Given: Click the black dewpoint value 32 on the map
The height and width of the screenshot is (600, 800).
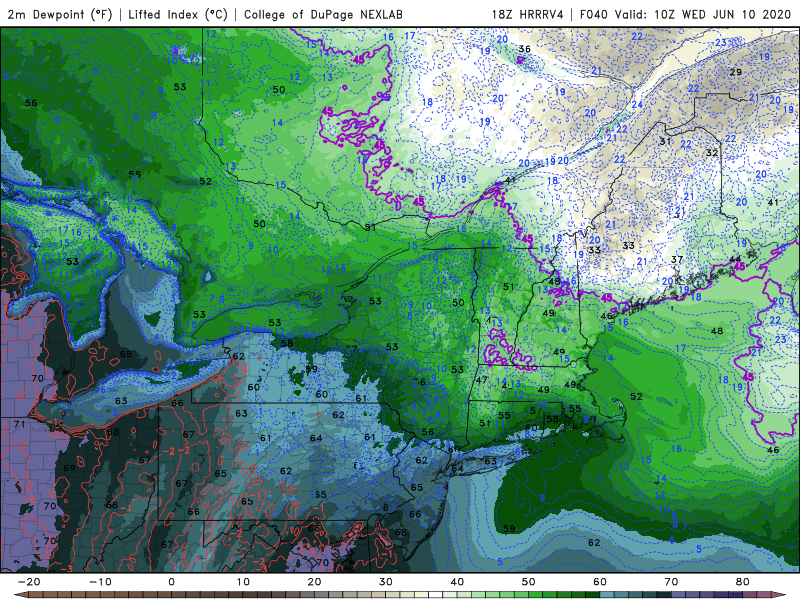Looking at the screenshot, I should click(x=712, y=153).
